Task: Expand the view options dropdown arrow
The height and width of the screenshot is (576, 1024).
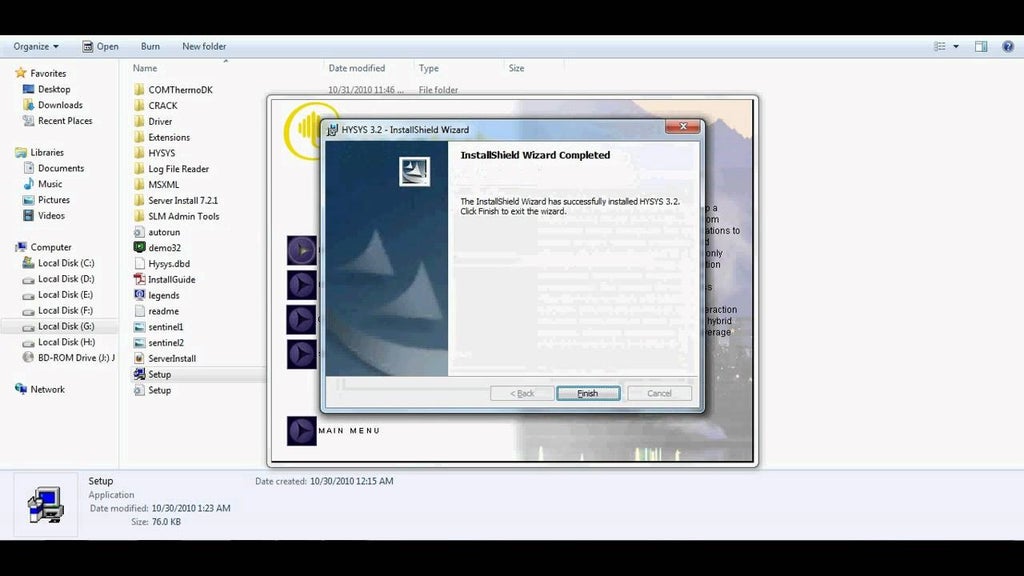Action: coord(956,46)
